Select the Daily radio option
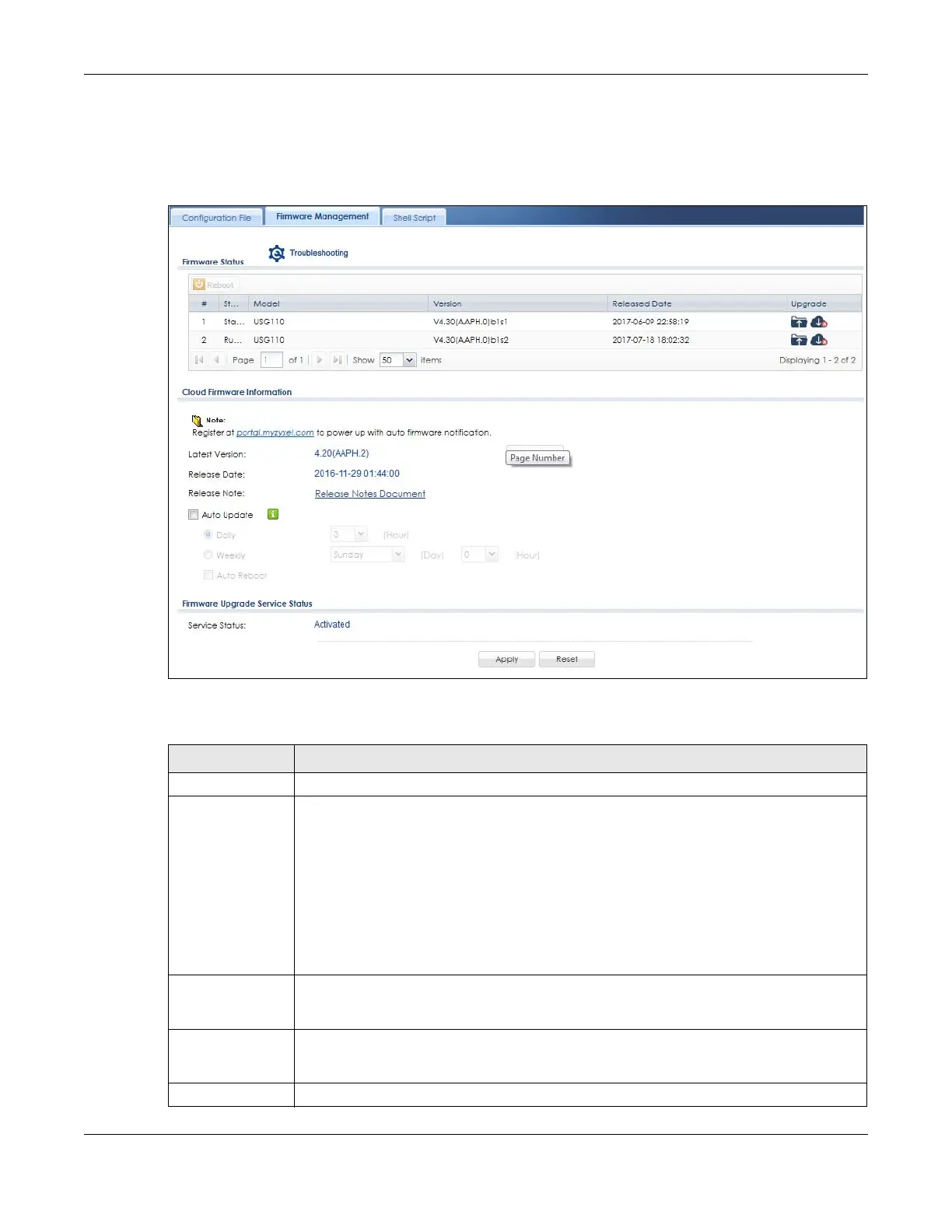This screenshot has width=952, height=1232. [208, 535]
